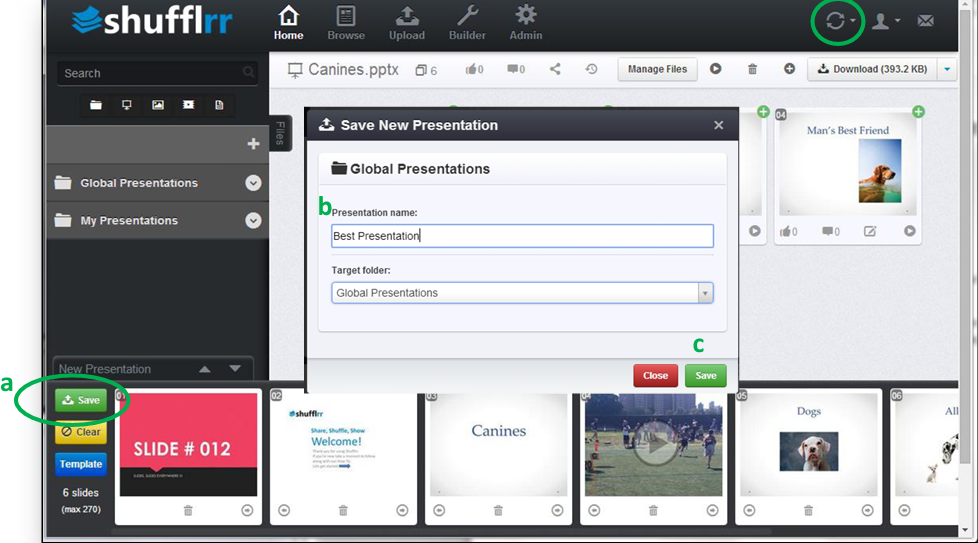Open the Files side tab
Image resolution: width=978 pixels, height=543 pixels.
(x=280, y=133)
